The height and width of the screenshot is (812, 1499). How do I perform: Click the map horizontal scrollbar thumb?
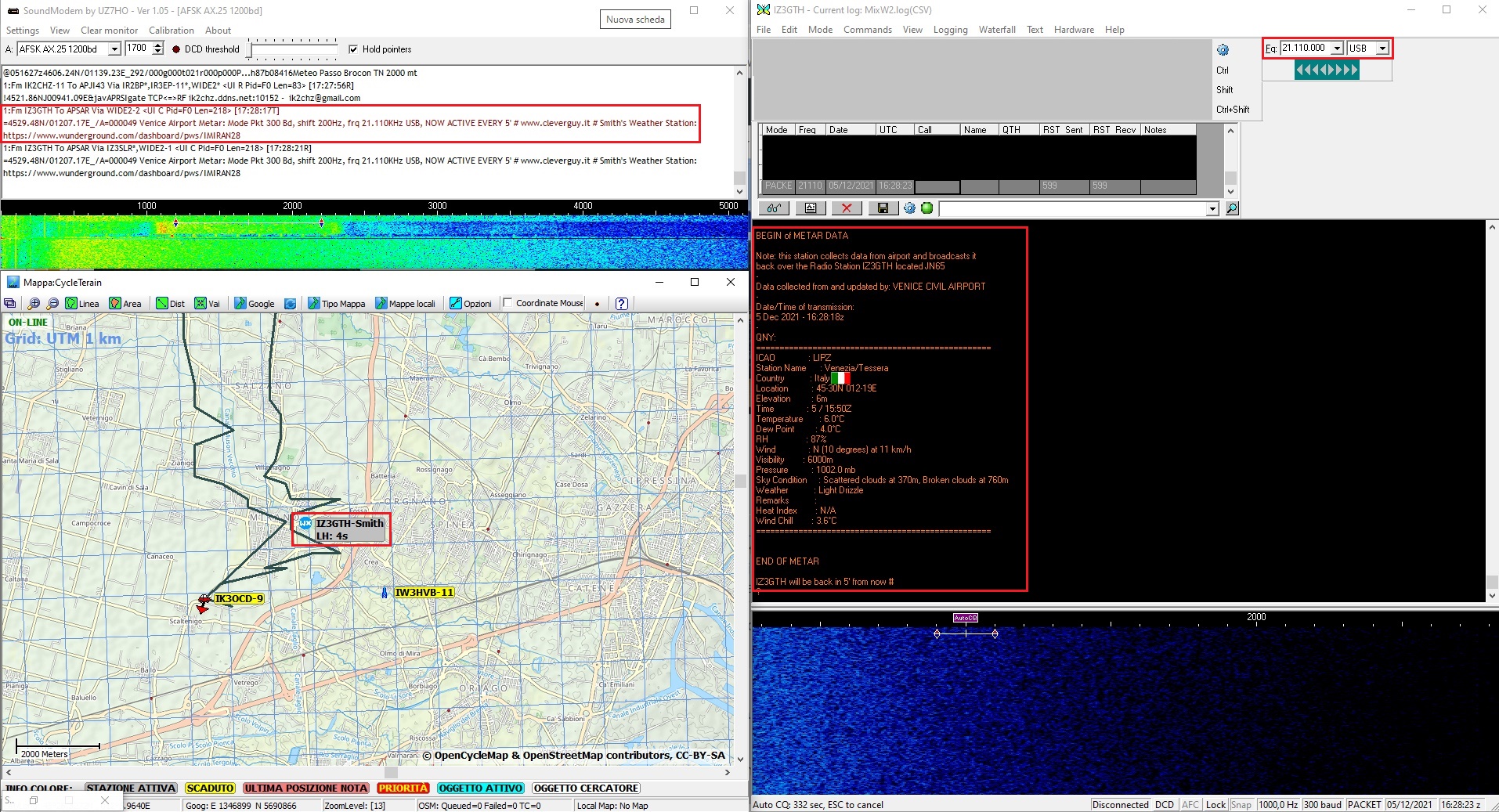(392, 772)
